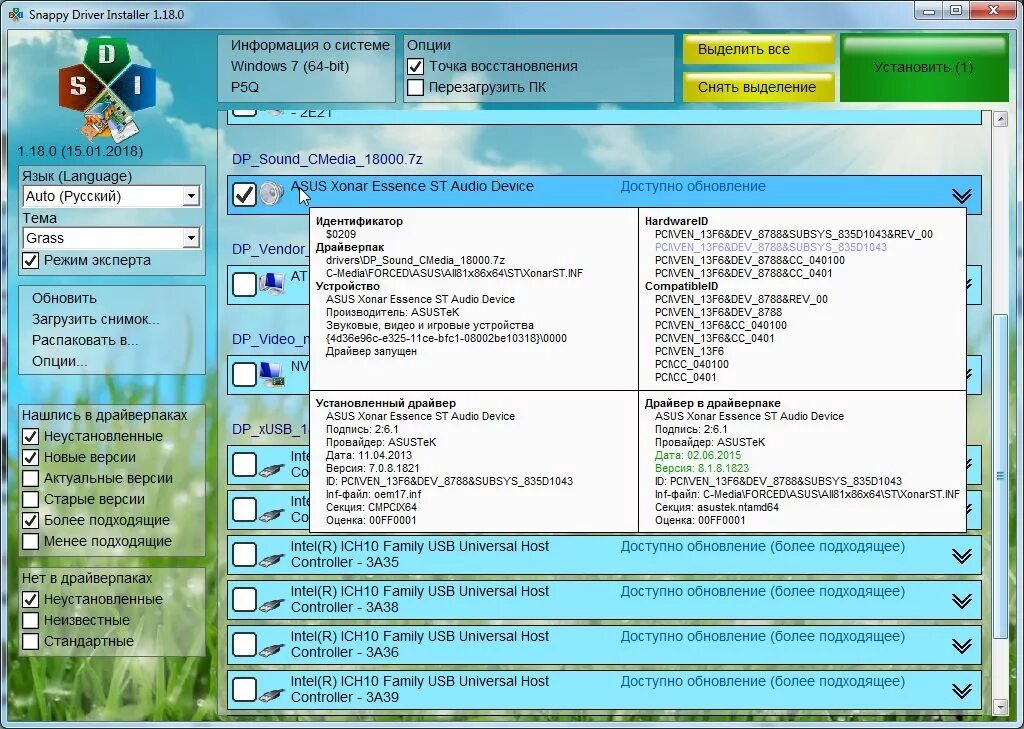Click the Снять выделение button

(758, 87)
